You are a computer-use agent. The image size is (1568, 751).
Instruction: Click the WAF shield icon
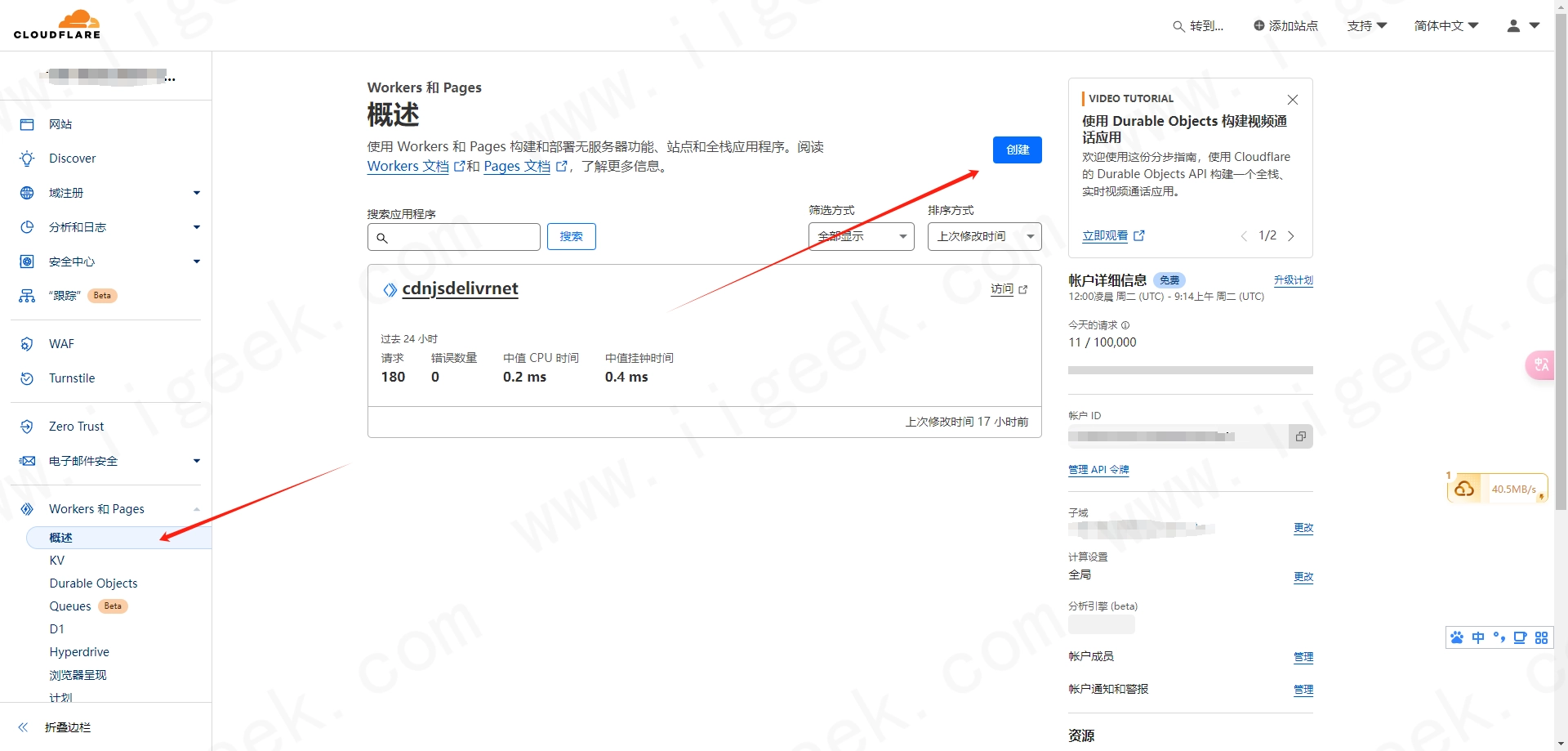[27, 344]
